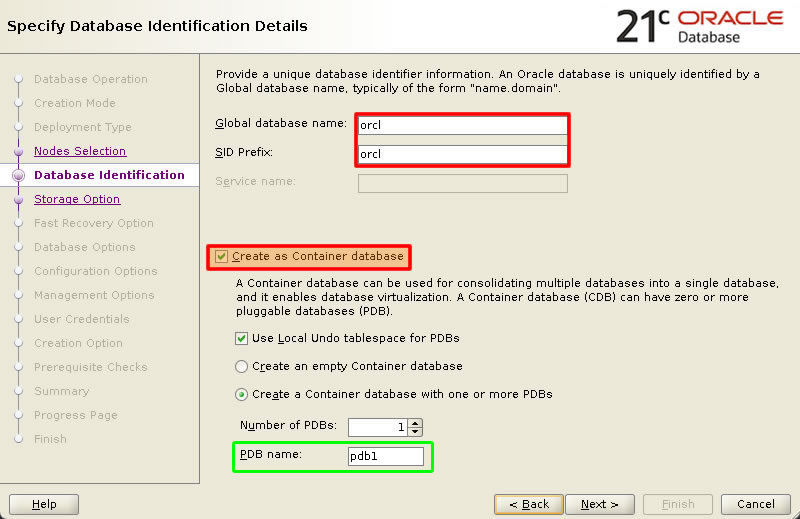800x519 pixels.
Task: Toggle Use Local Undo tablespace for PDBs
Action: tap(241, 338)
